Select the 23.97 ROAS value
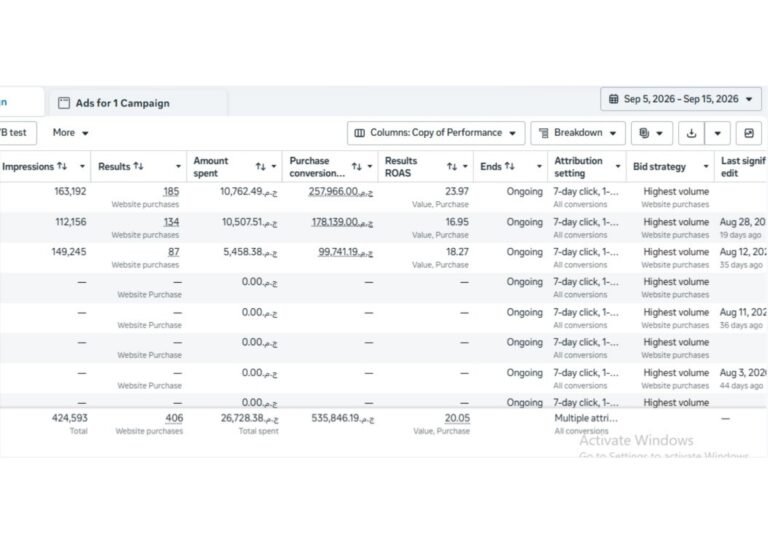The width and height of the screenshot is (768, 543). coord(457,191)
